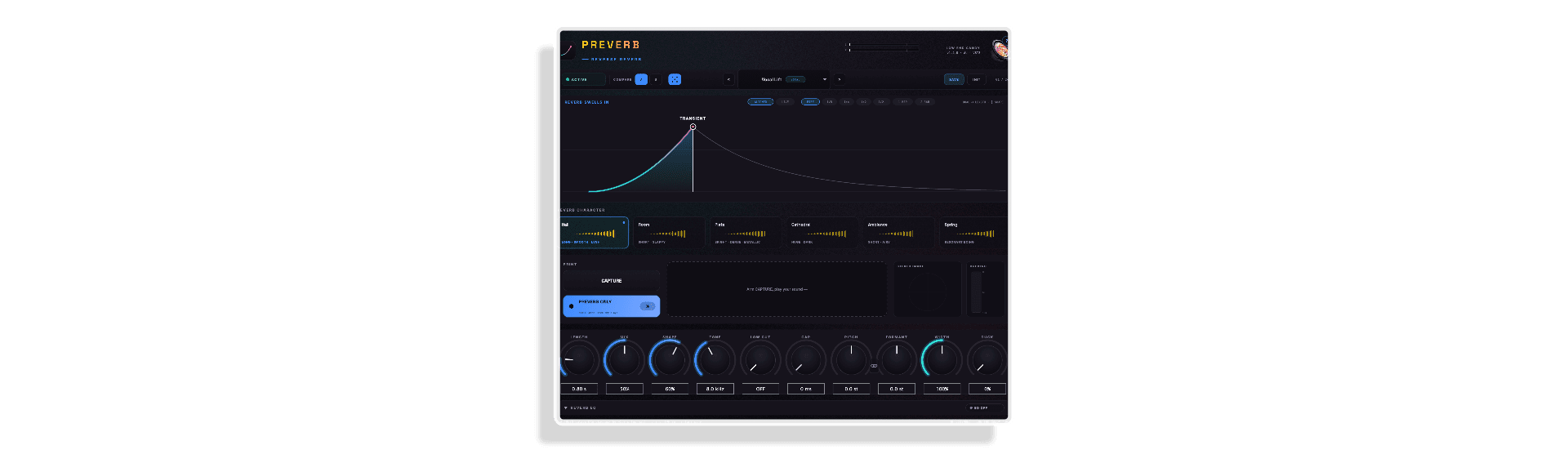
Task: Go to the next preset arrow
Action: click(840, 79)
